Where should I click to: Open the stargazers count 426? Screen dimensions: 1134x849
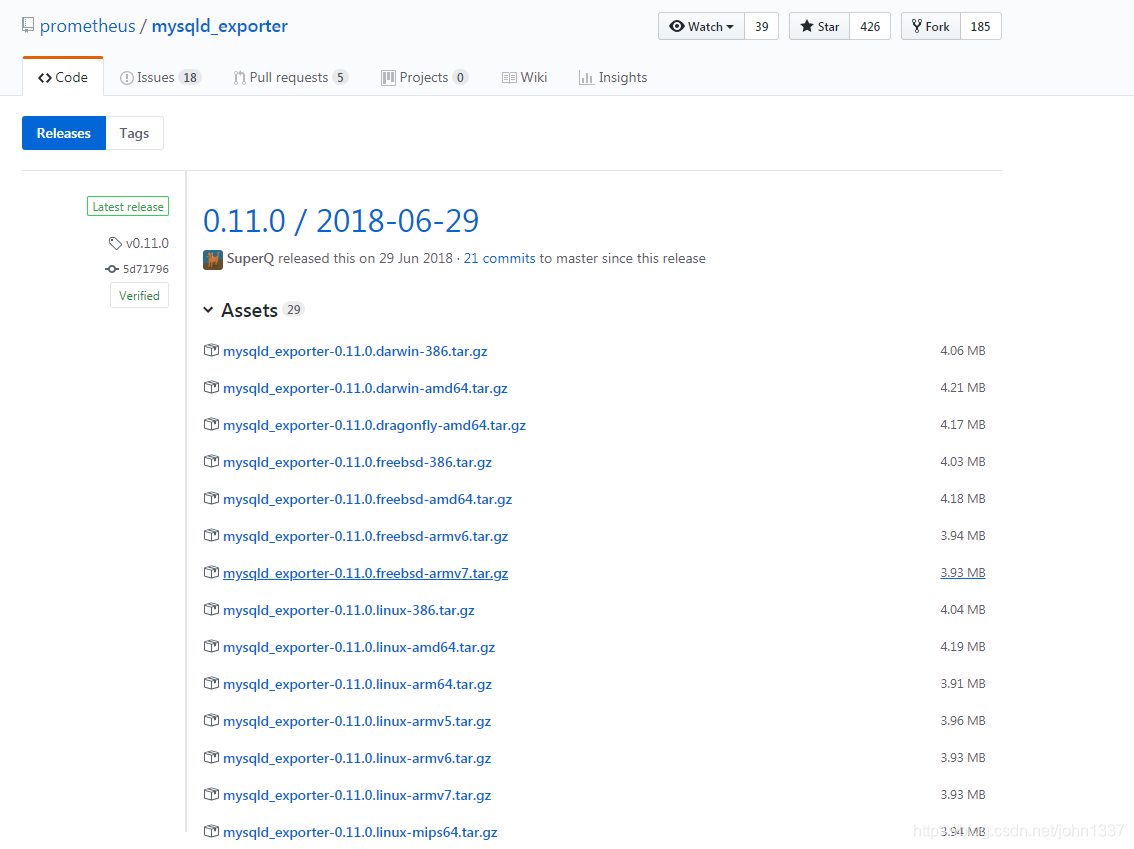point(870,26)
